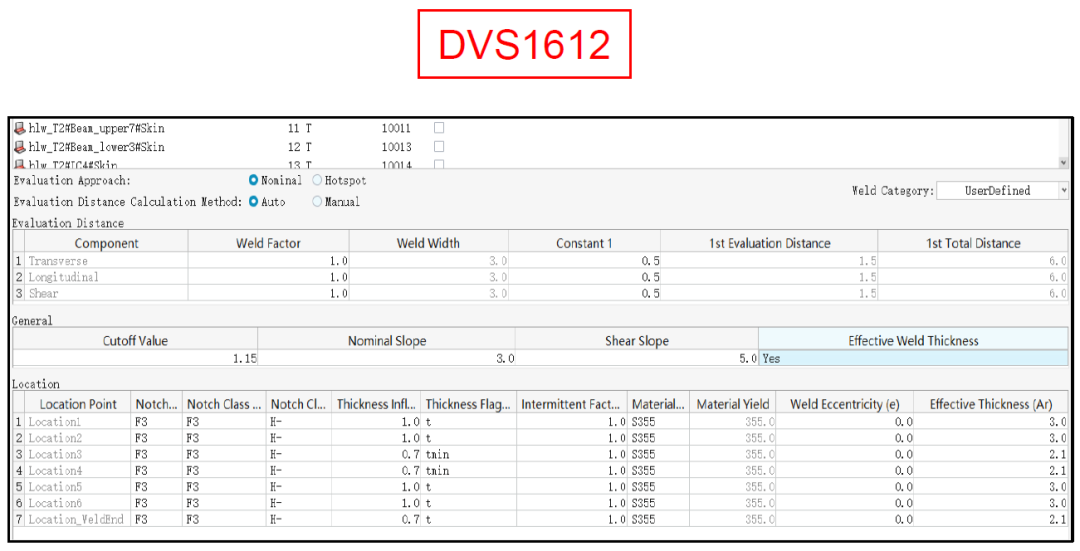Image resolution: width=1080 pixels, height=551 pixels.
Task: Switch distance calculation method to Manual
Action: (x=318, y=202)
